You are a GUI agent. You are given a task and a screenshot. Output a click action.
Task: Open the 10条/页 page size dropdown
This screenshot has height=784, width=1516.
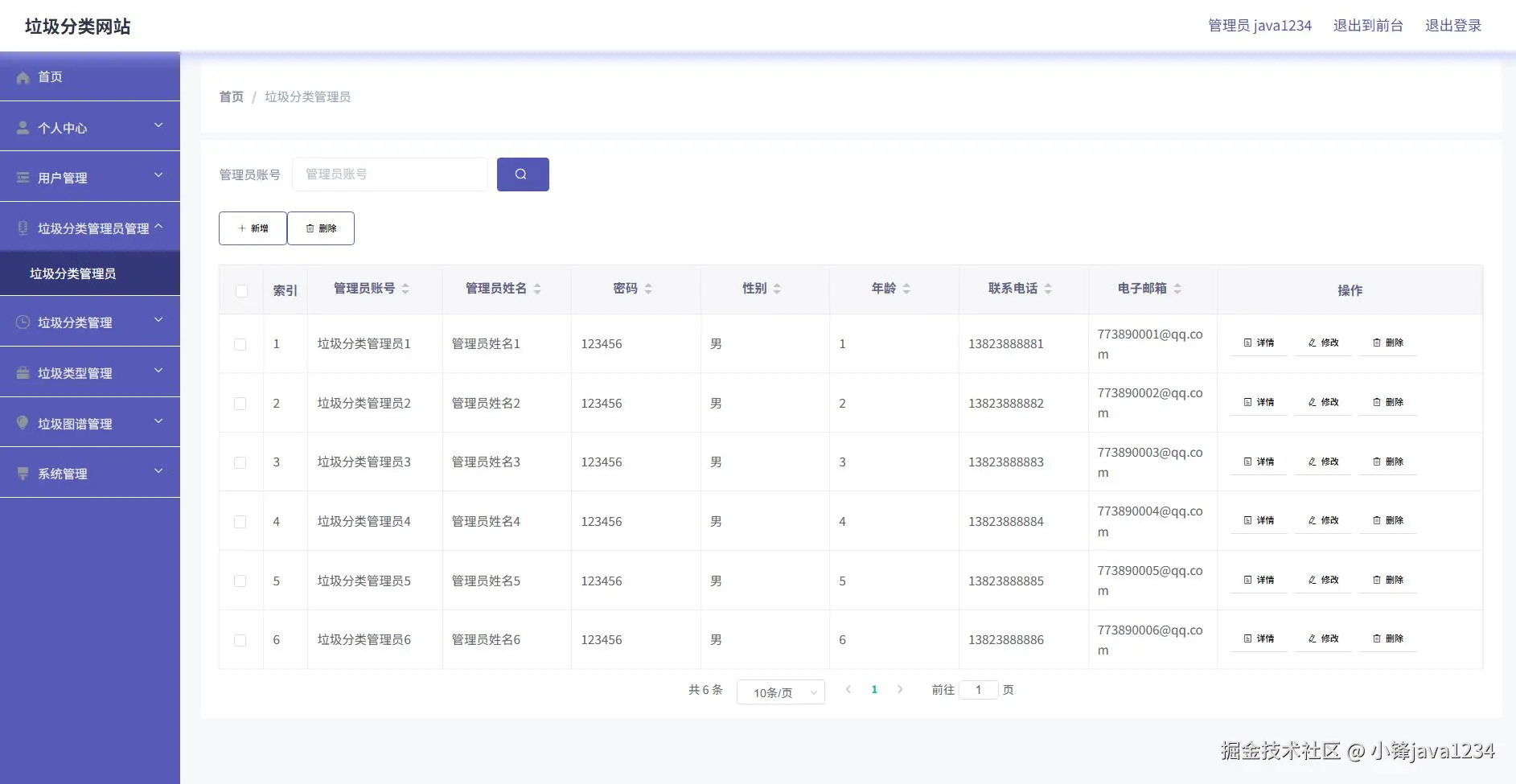(x=781, y=692)
